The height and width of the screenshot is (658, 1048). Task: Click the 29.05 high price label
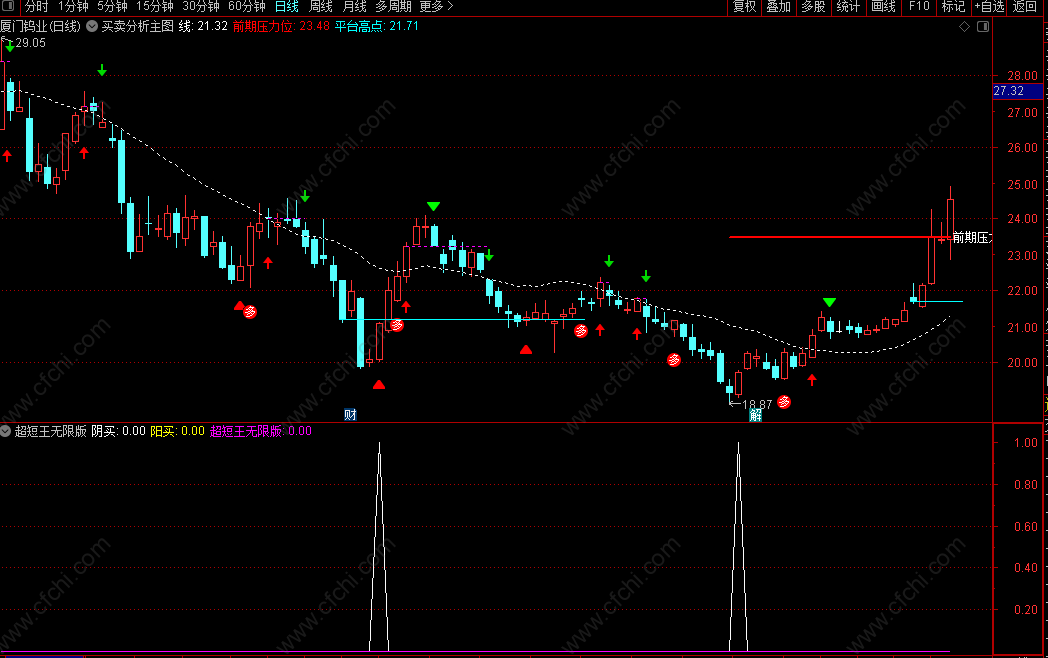click(31, 43)
